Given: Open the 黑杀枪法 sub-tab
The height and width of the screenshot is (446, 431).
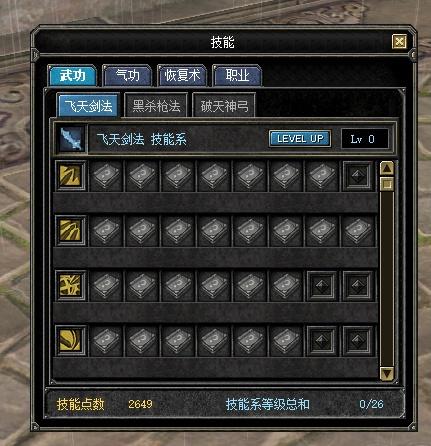Looking at the screenshot, I should (x=156, y=106).
